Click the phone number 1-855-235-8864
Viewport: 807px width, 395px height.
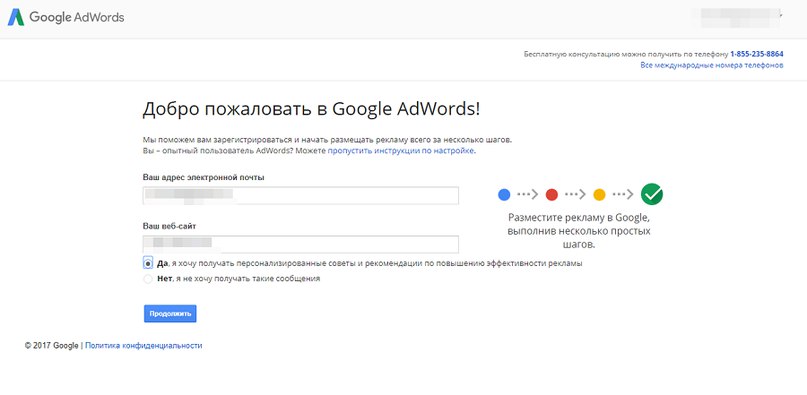point(757,54)
